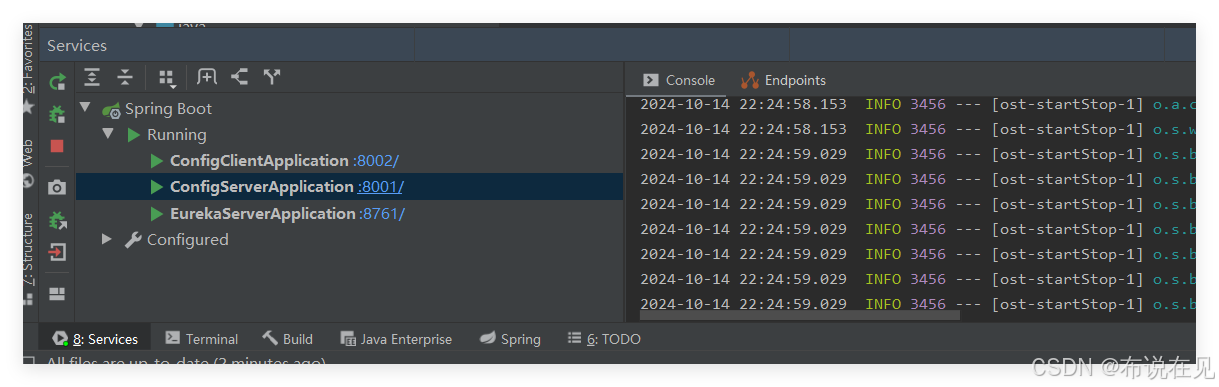1219x387 pixels.
Task: Click the red Stop icon in the sidebar
Action: click(x=57, y=146)
